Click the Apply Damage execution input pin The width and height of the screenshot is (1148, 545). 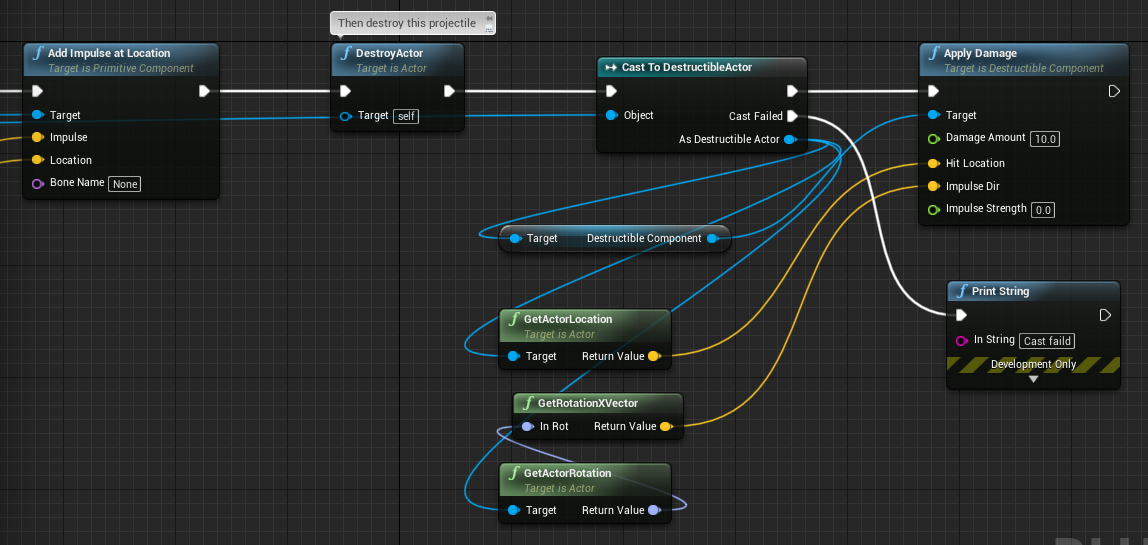tap(933, 91)
